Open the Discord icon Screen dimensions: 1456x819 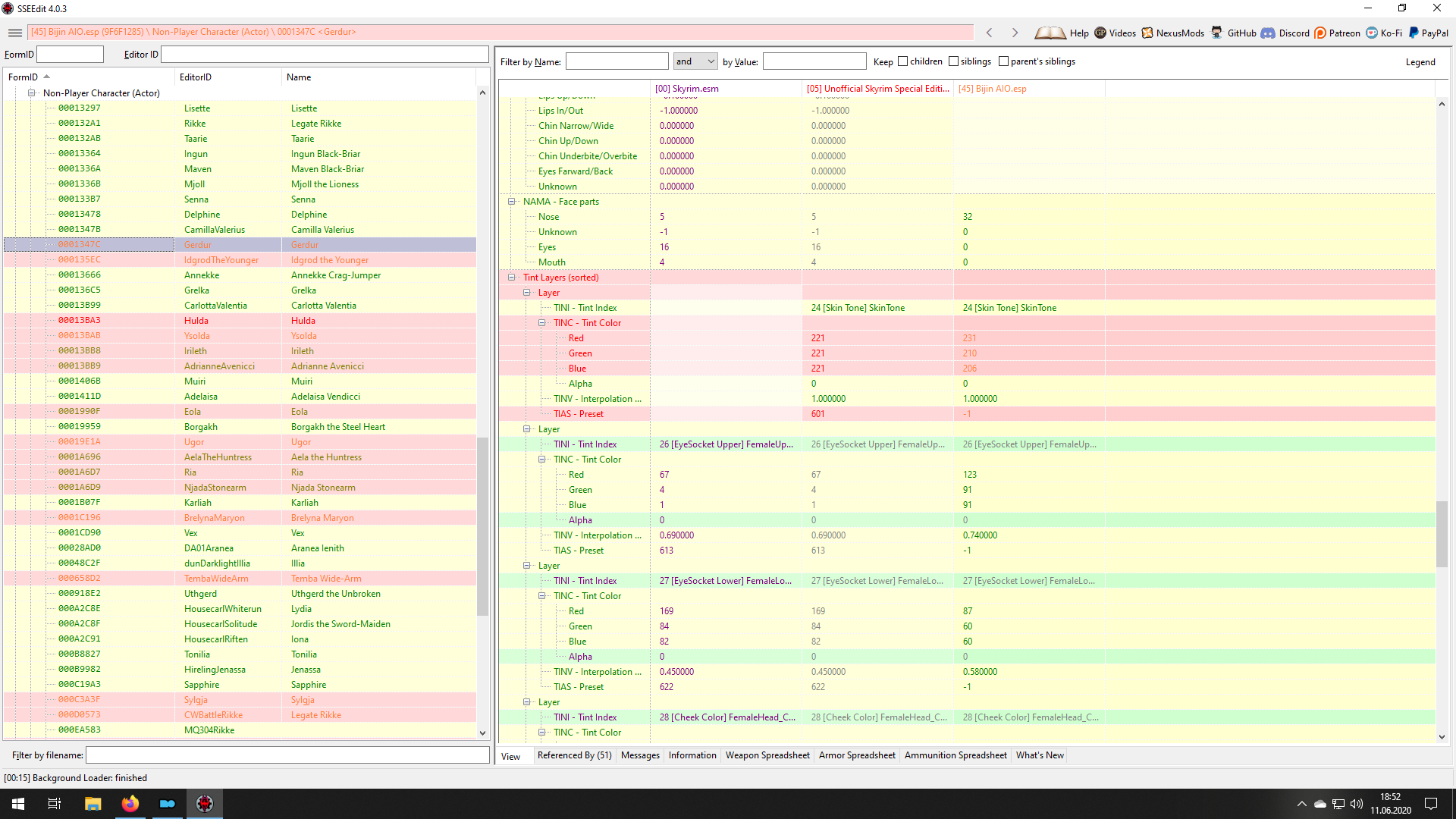coord(1268,33)
